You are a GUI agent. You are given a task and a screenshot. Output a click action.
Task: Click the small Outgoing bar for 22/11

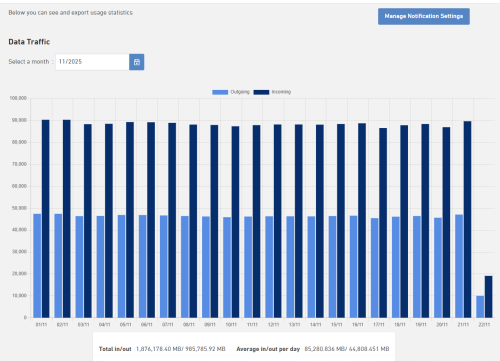click(480, 307)
